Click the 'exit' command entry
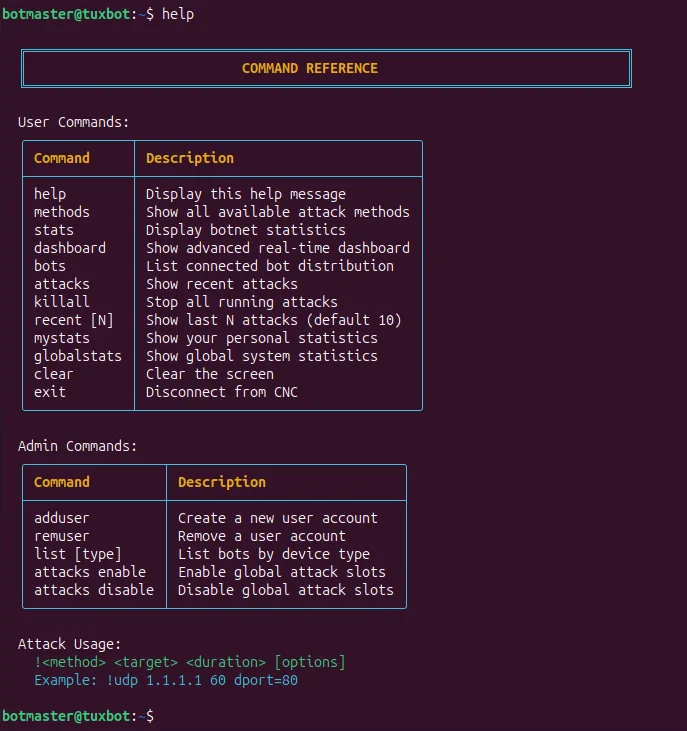Screen dimensions: 687x731 50,392
